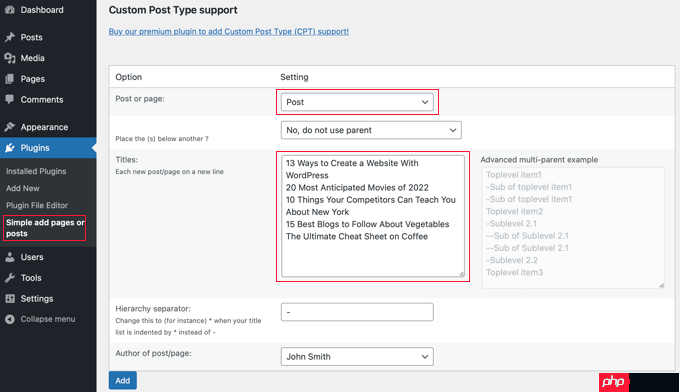Screen dimensions: 680x392
Task: Click the blue Add button
Action: (123, 380)
